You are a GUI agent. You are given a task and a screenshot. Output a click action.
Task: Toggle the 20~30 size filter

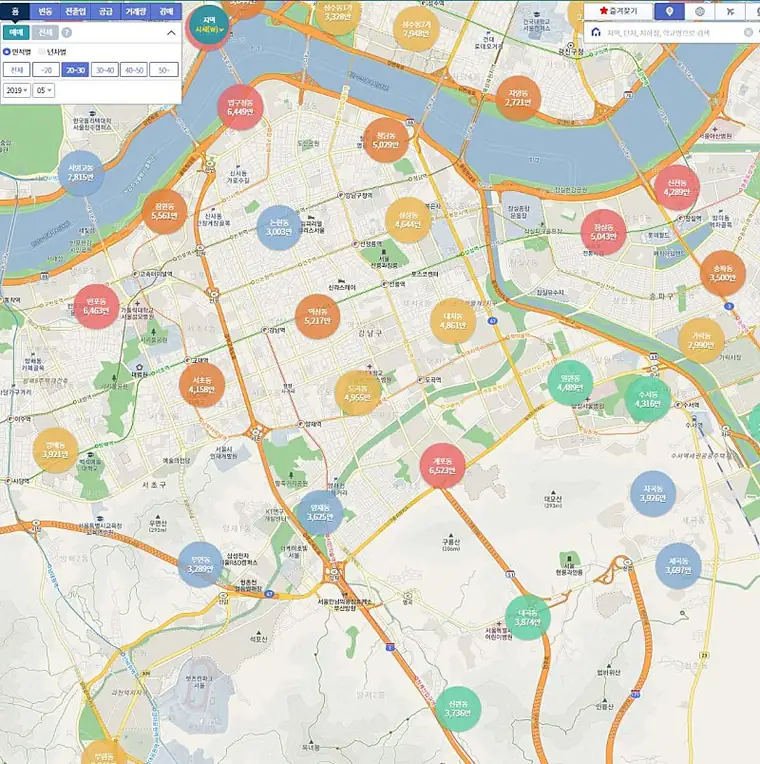[75, 70]
